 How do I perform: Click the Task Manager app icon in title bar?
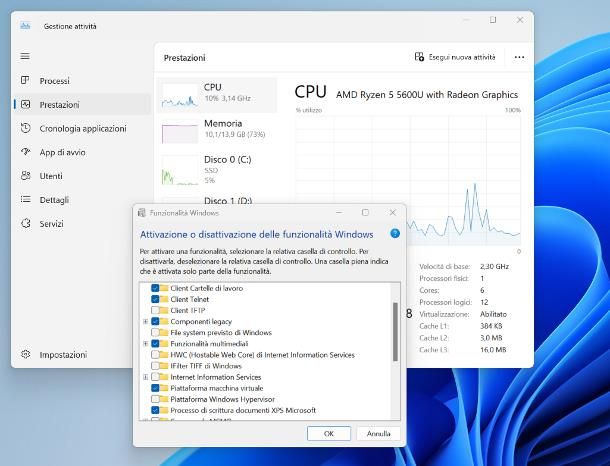tap(25, 26)
